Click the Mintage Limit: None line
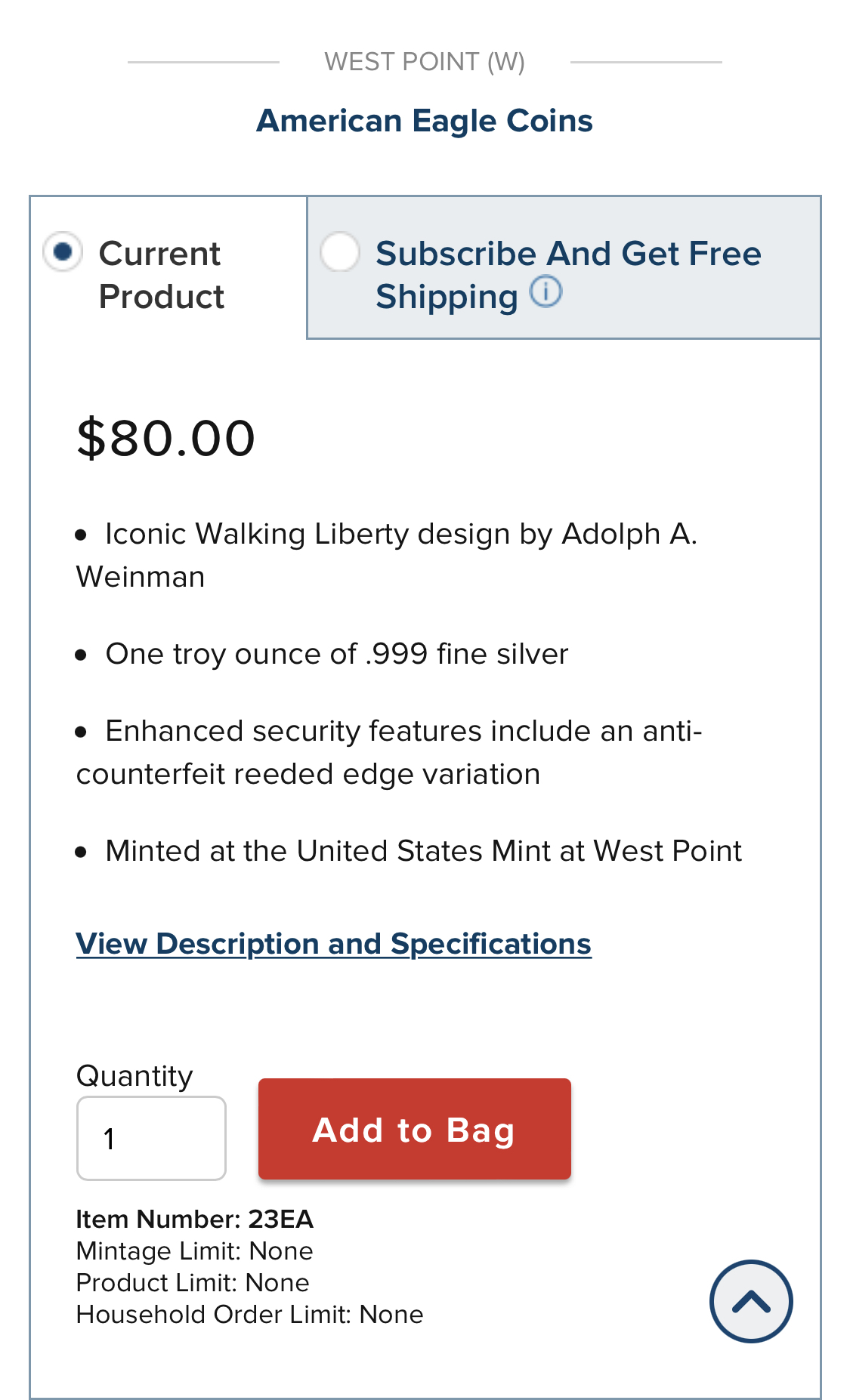 [195, 1250]
